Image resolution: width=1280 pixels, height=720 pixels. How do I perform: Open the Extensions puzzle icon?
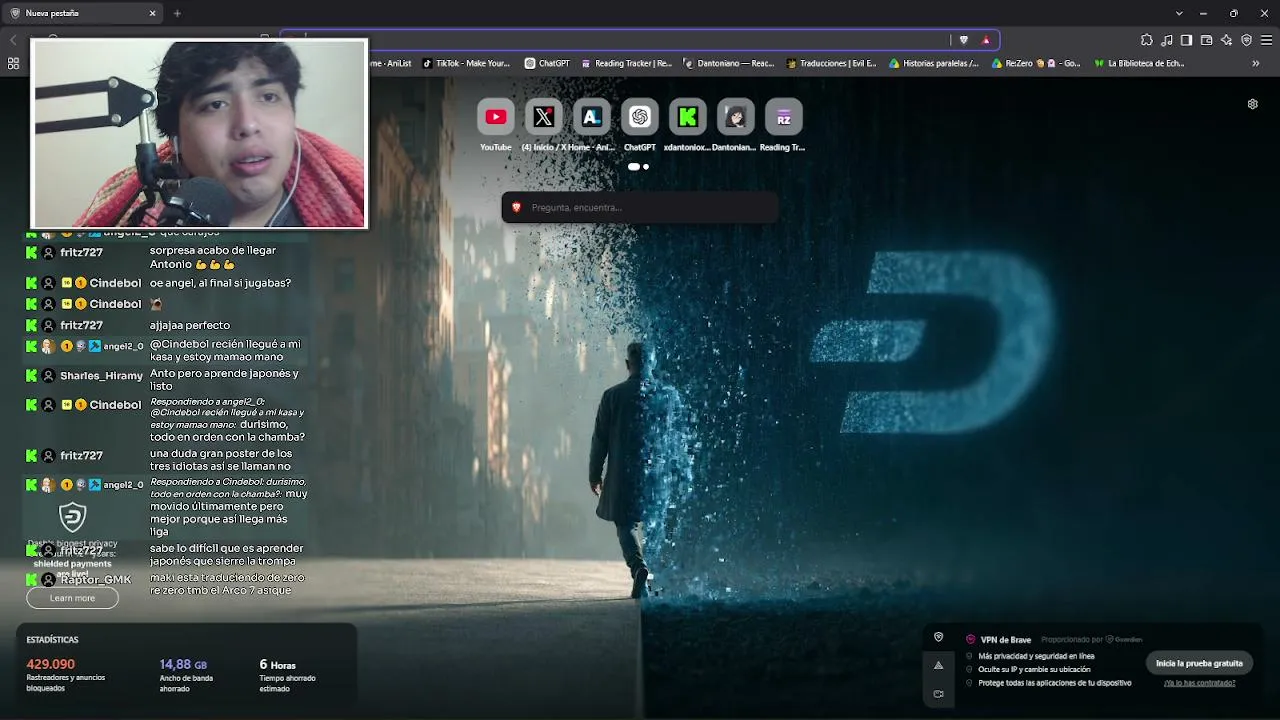pyautogui.click(x=1146, y=40)
